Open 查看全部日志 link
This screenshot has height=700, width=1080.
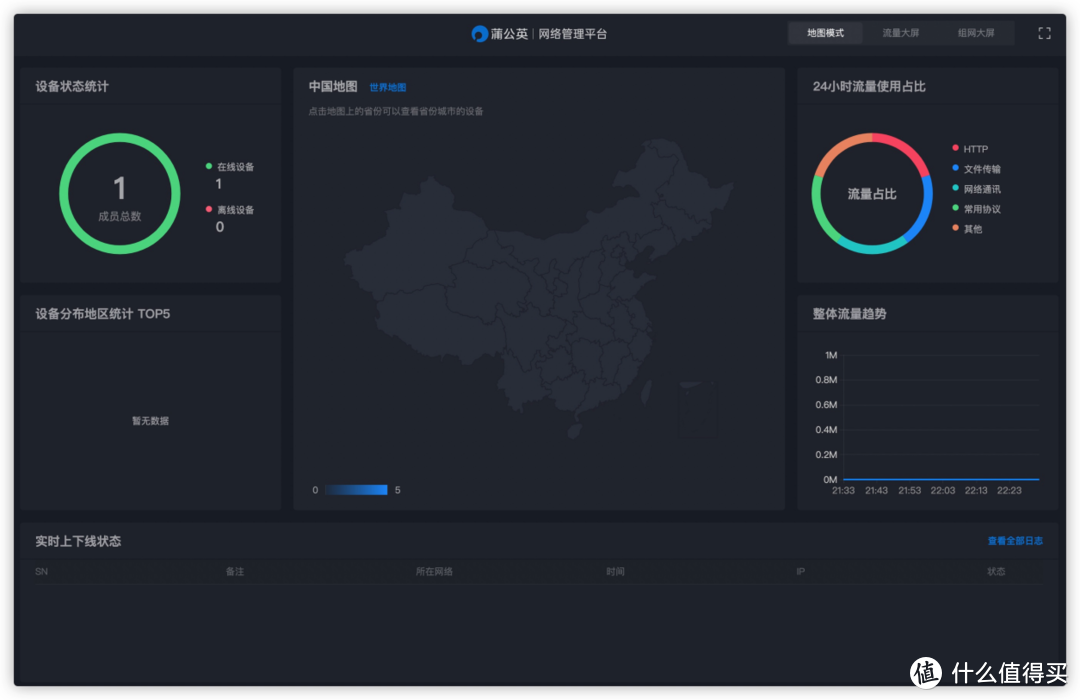coord(1015,541)
